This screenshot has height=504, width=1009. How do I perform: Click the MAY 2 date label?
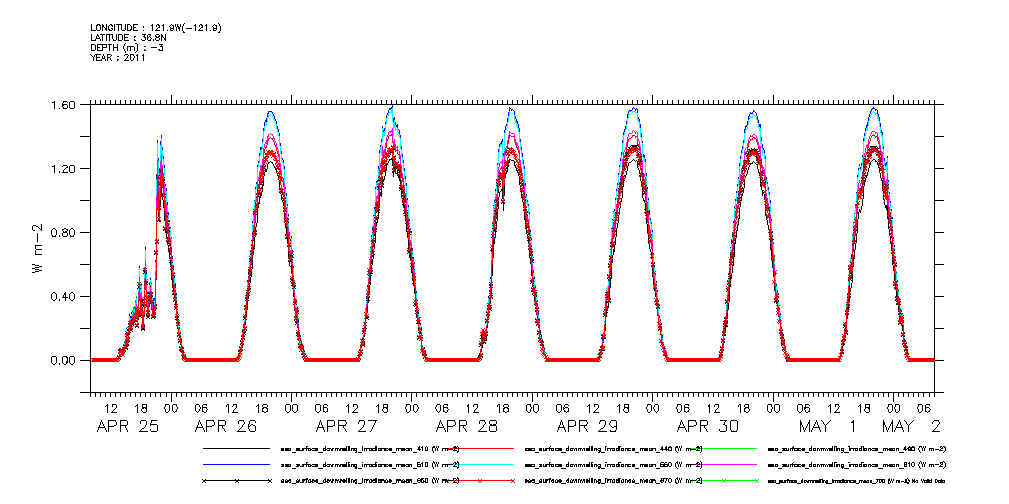coord(911,426)
